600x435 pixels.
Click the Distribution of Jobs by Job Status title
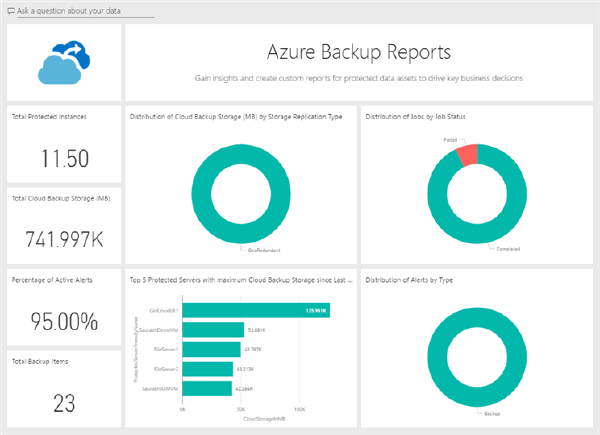click(x=416, y=117)
